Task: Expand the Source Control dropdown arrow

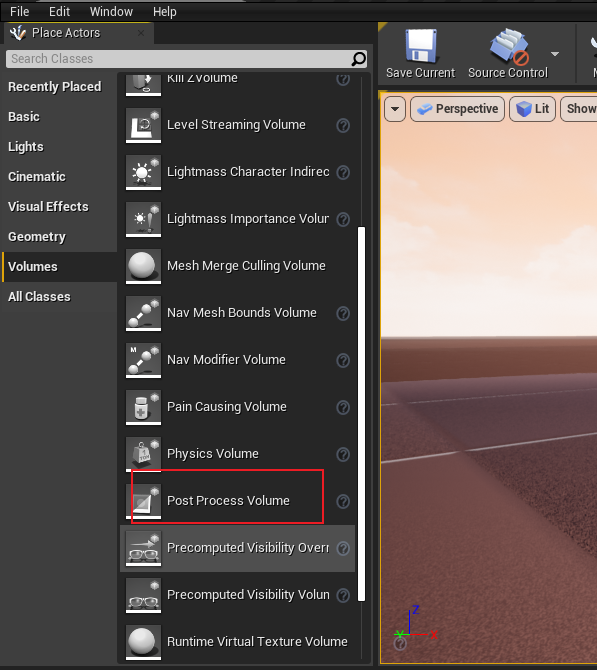Action: pyautogui.click(x=555, y=54)
